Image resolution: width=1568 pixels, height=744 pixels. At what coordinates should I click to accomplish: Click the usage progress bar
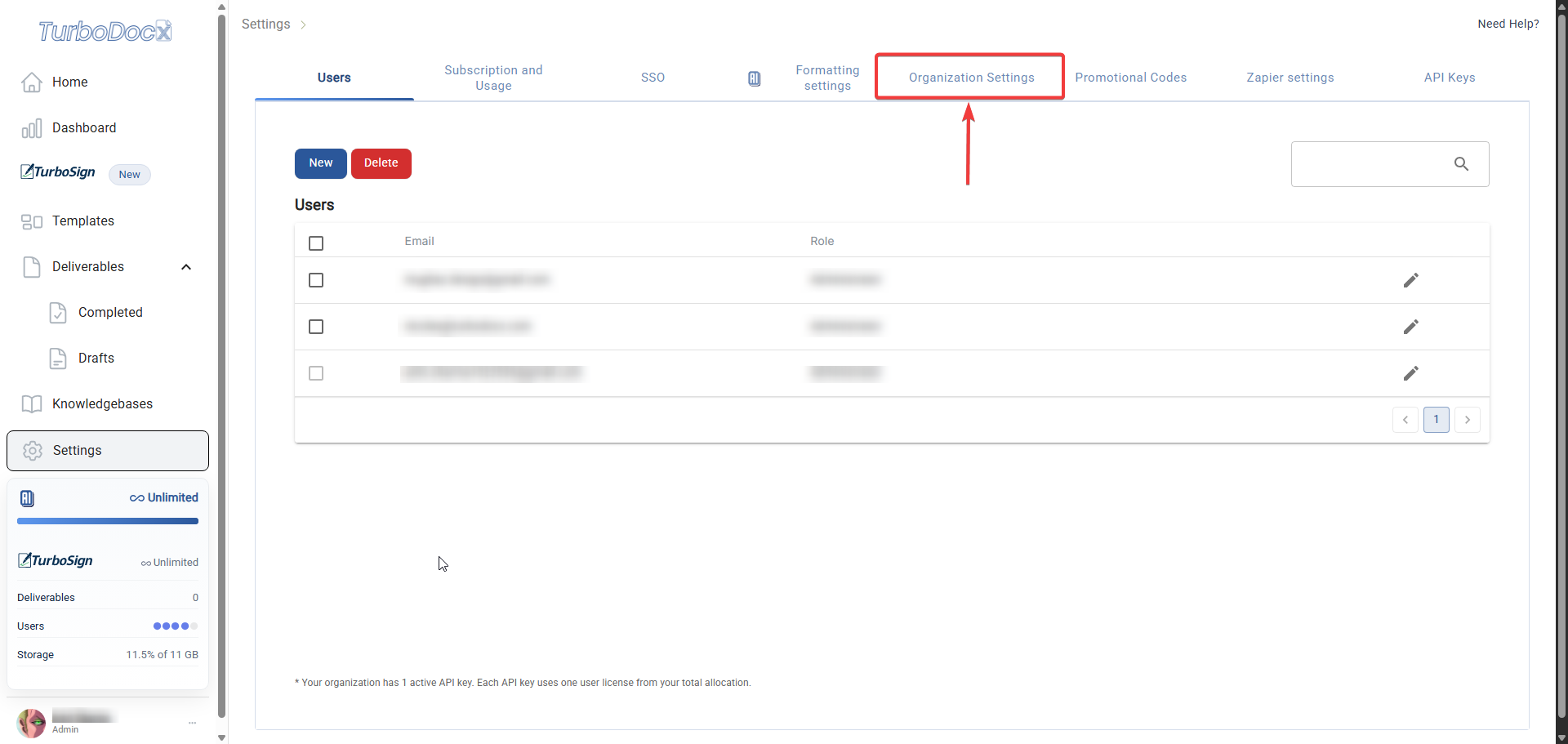pyautogui.click(x=108, y=521)
